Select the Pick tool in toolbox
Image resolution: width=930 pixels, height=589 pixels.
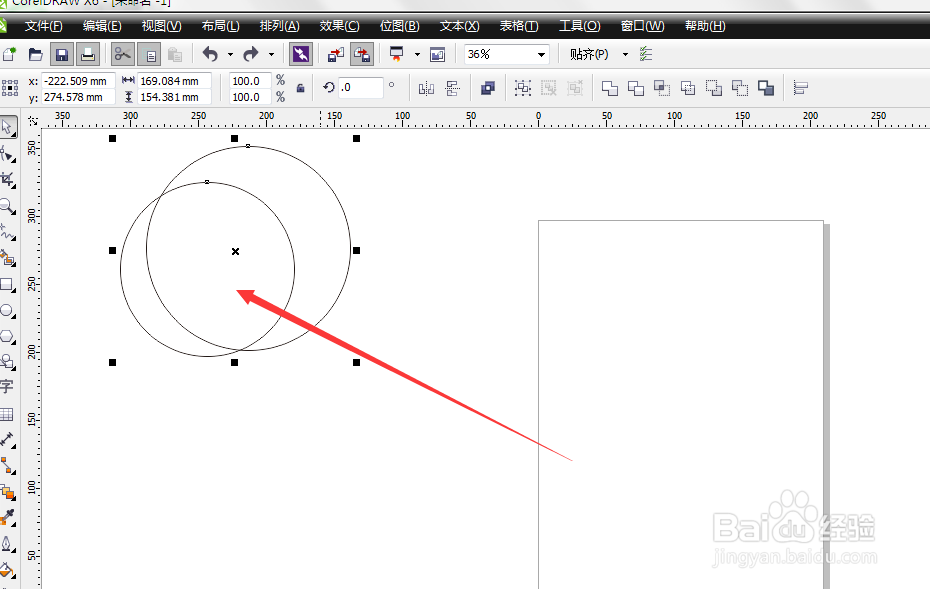(x=8, y=127)
